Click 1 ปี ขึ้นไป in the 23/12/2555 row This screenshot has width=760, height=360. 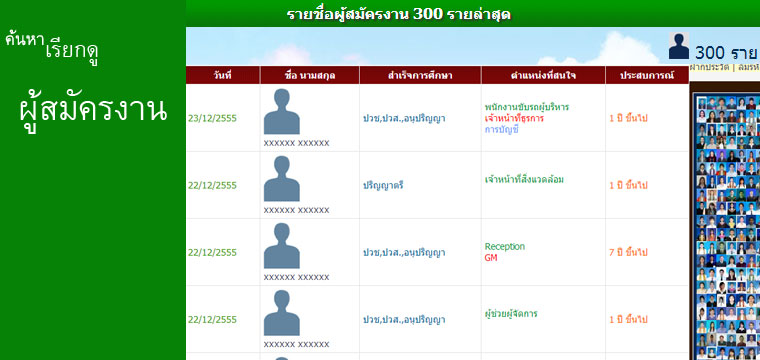point(629,118)
